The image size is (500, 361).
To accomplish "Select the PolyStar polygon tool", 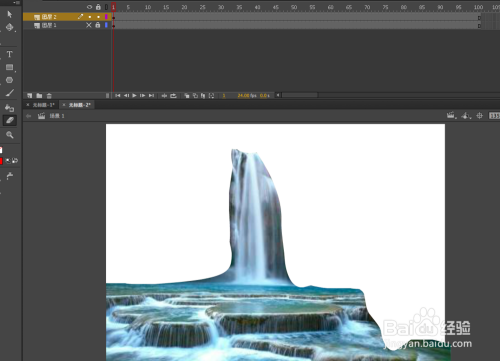I will (x=9, y=80).
